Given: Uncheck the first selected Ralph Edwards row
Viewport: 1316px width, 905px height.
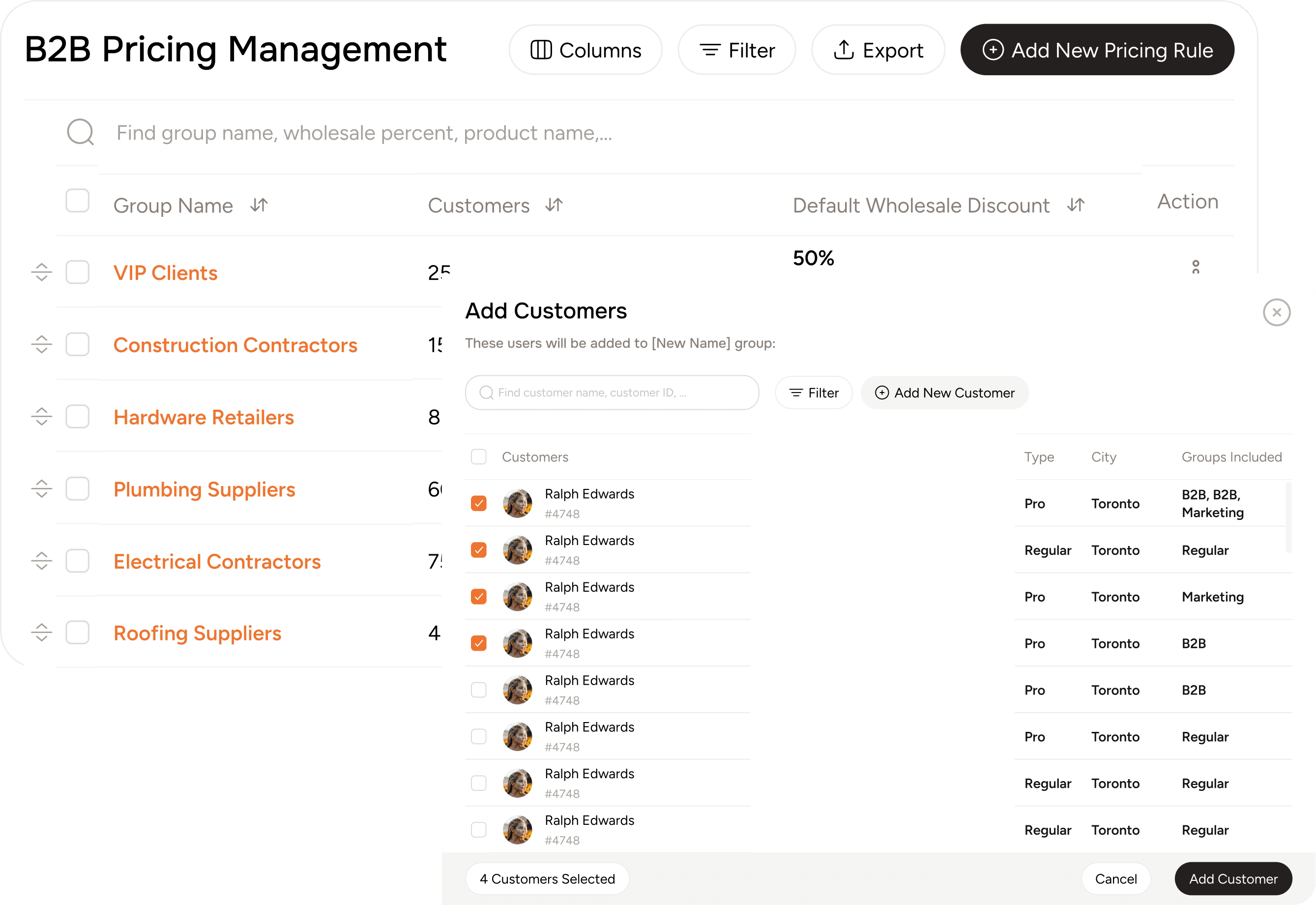Looking at the screenshot, I should point(478,502).
